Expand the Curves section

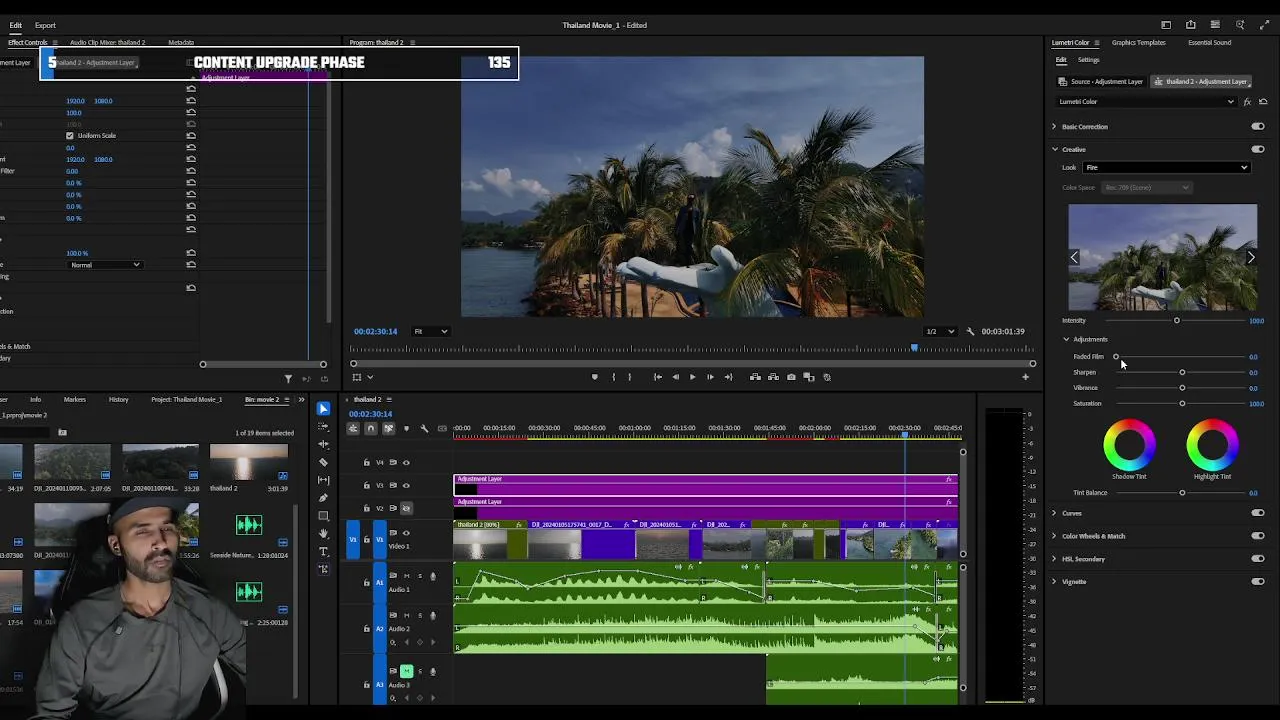1054,514
